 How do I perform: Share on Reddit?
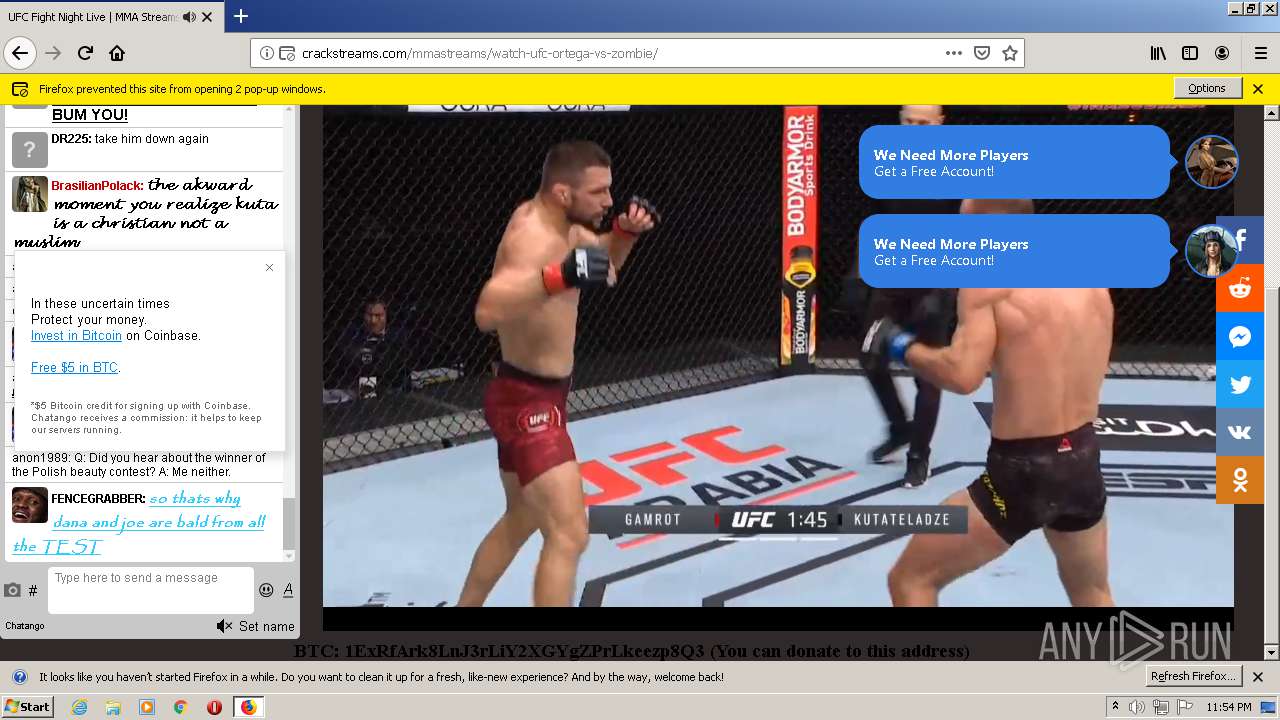pyautogui.click(x=1240, y=288)
